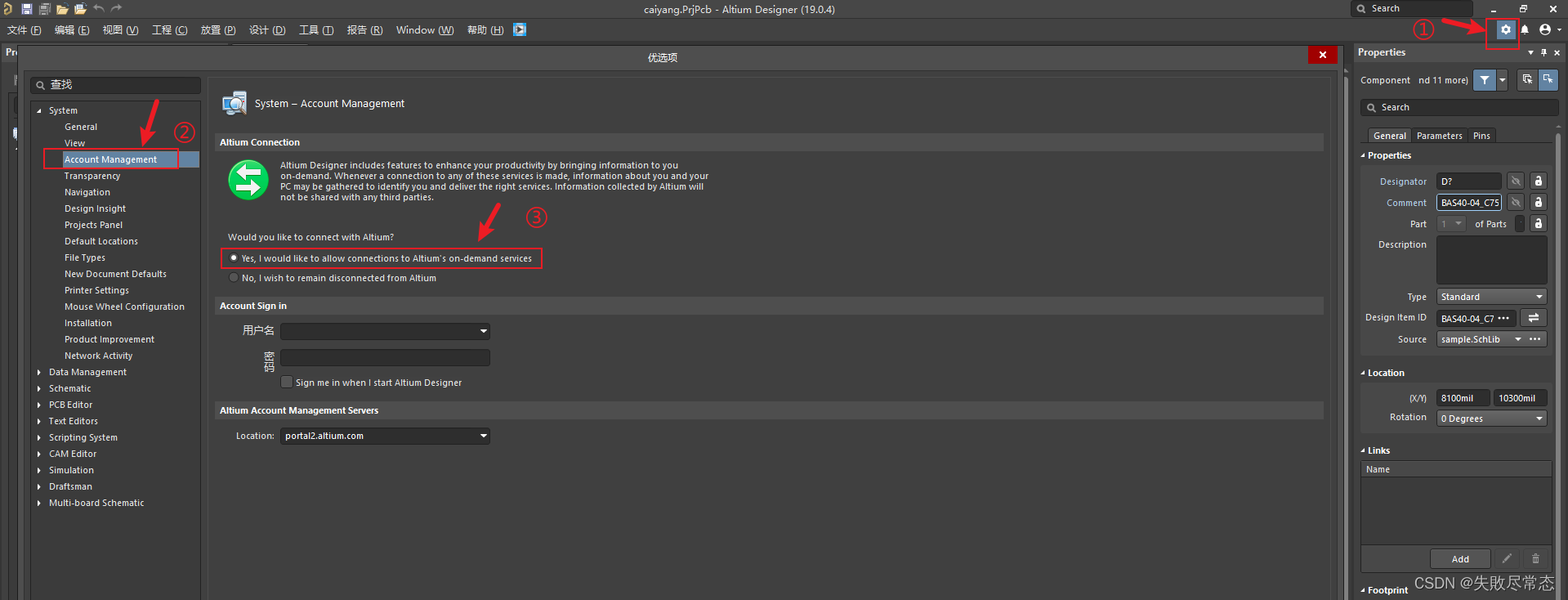Close the Preferences dialog with red X
The image size is (1568, 600).
[1322, 55]
